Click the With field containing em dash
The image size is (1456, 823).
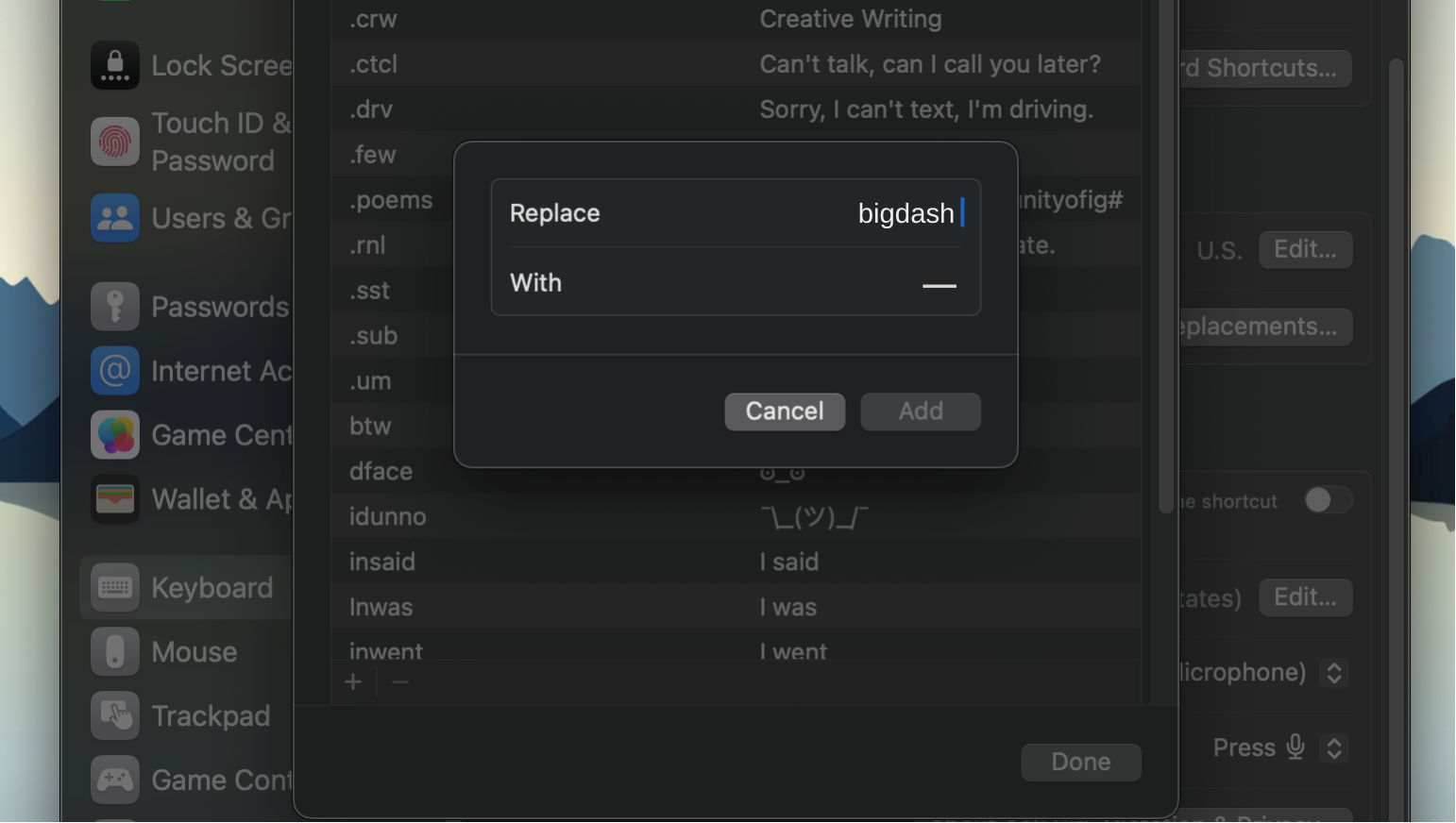click(736, 283)
